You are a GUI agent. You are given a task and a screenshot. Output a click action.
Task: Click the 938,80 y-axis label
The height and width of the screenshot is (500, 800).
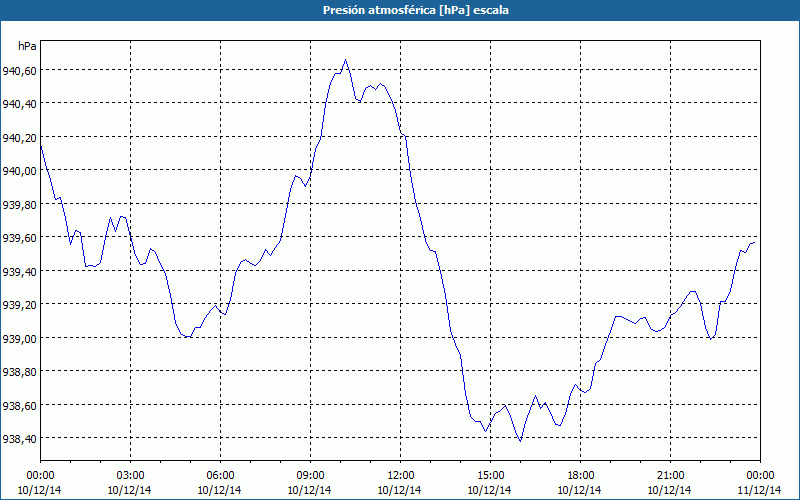pyautogui.click(x=19, y=372)
